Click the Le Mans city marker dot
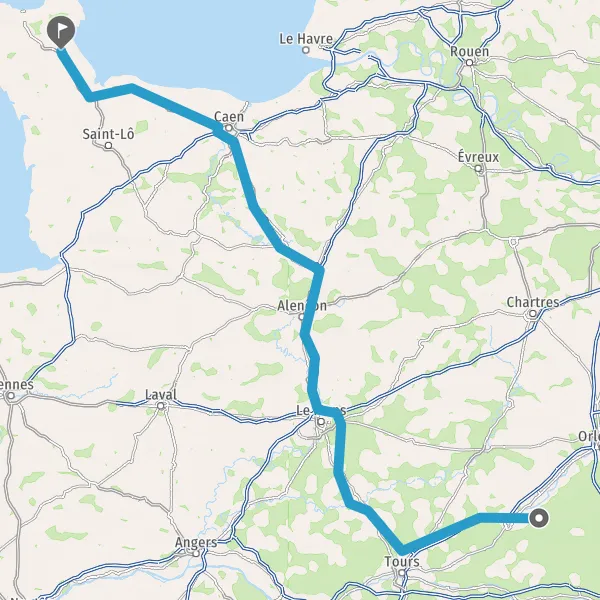 click(321, 422)
